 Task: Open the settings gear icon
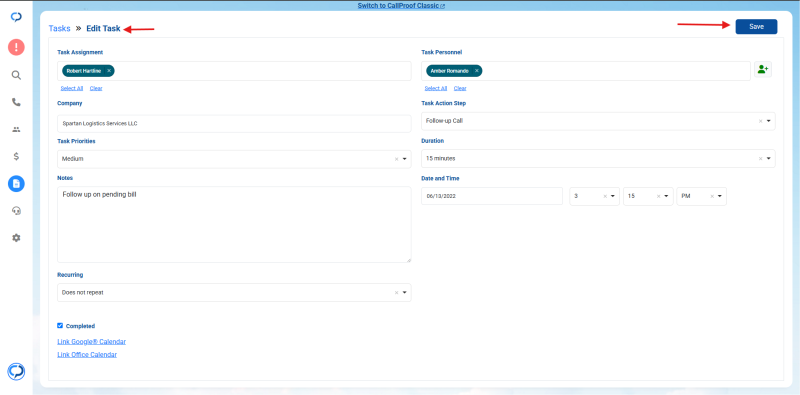(x=16, y=238)
